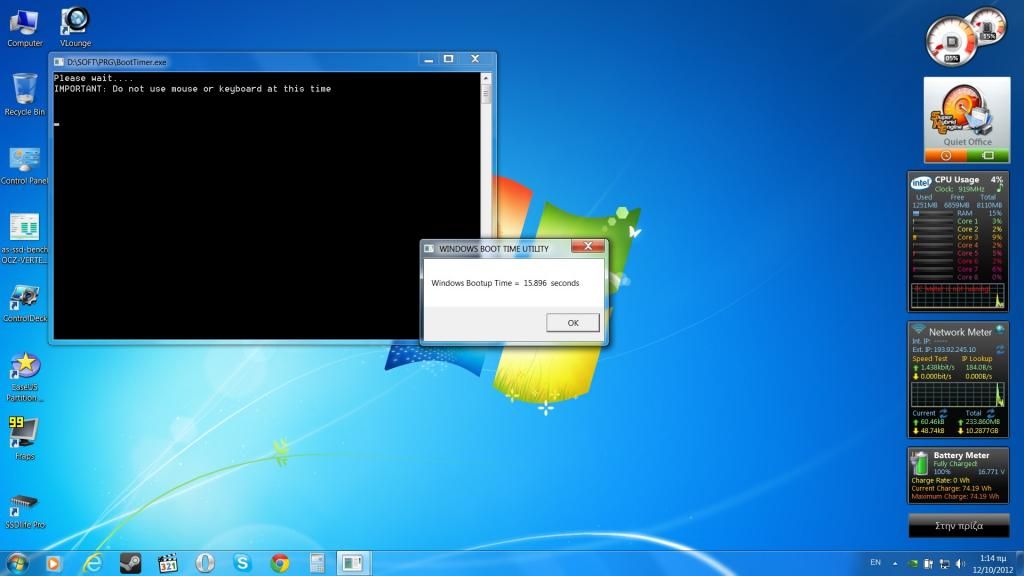The width and height of the screenshot is (1024, 576).
Task: Toggle the speaker volume in the system tray
Action: 961,563
